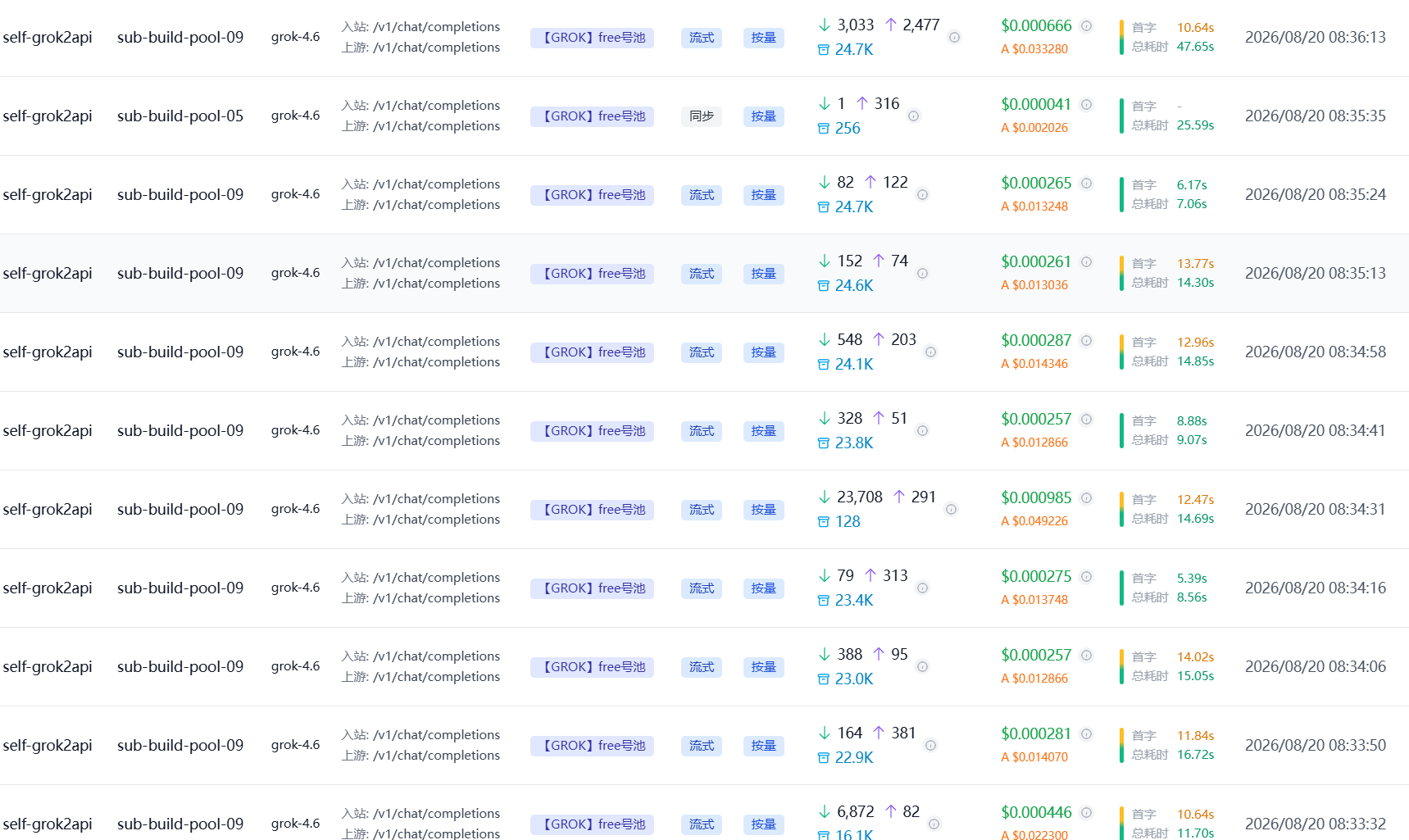
Task: Click cached tokens value 23.0K
Action: point(854,679)
